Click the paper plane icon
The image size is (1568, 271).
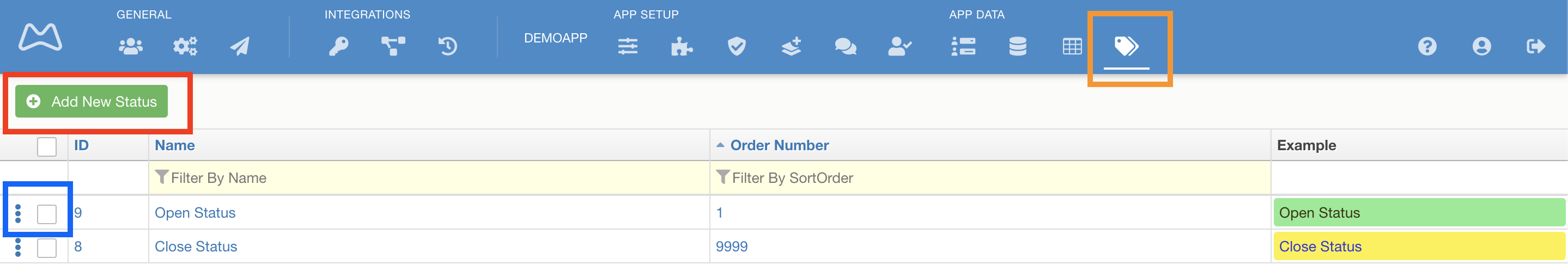[x=240, y=46]
